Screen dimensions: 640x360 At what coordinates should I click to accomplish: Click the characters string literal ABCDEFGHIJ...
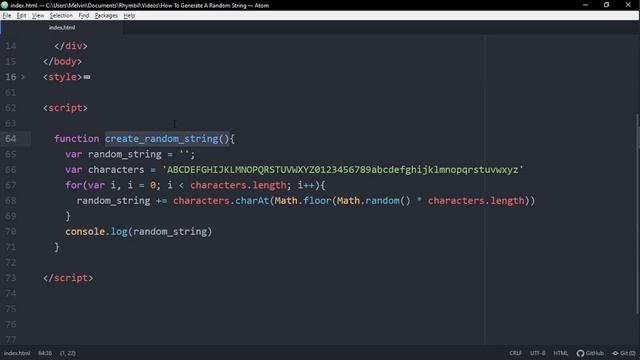343,170
